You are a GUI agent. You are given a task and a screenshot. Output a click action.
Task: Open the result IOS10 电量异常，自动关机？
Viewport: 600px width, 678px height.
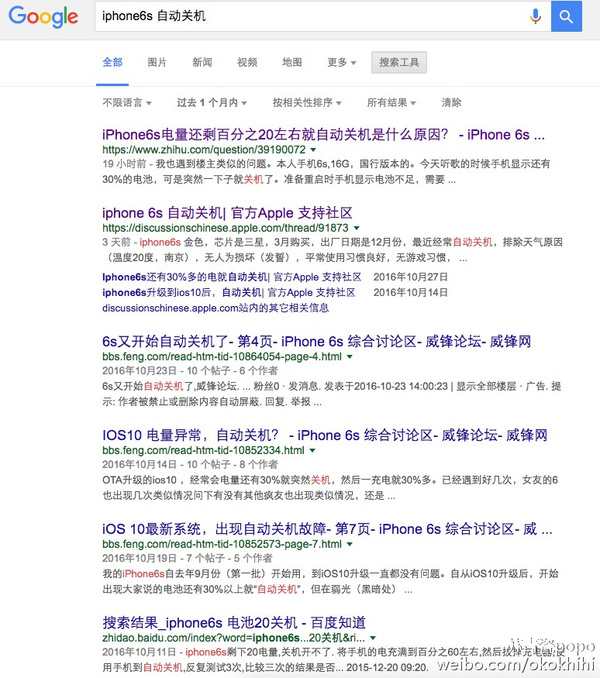click(325, 435)
